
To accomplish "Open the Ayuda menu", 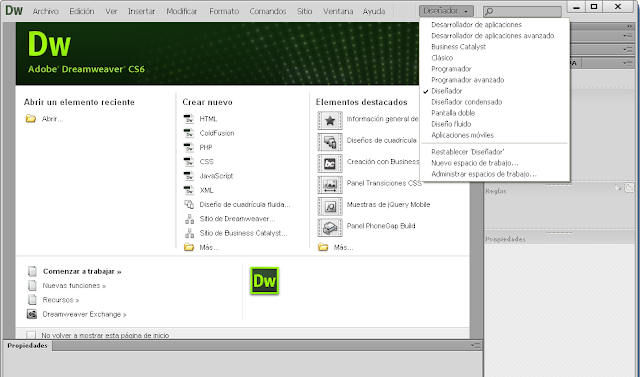I will pyautogui.click(x=374, y=11).
